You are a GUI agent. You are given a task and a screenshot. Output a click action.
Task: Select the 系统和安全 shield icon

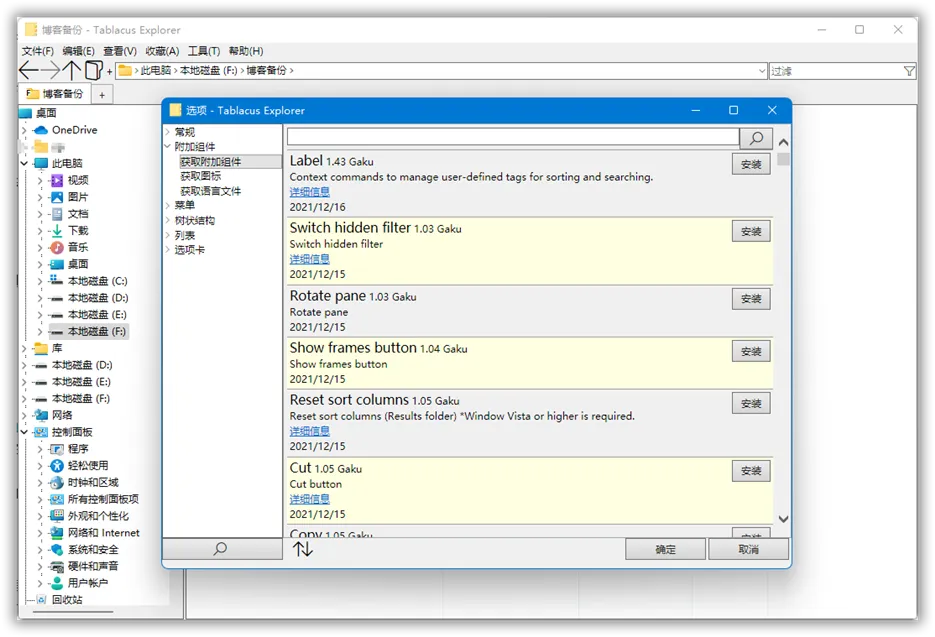[57, 549]
